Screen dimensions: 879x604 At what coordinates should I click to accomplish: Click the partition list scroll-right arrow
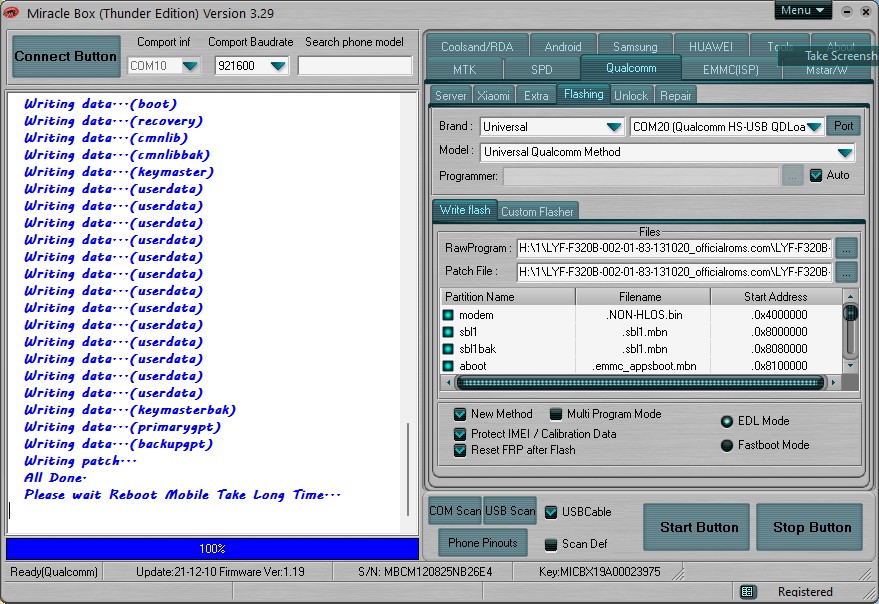[834, 383]
